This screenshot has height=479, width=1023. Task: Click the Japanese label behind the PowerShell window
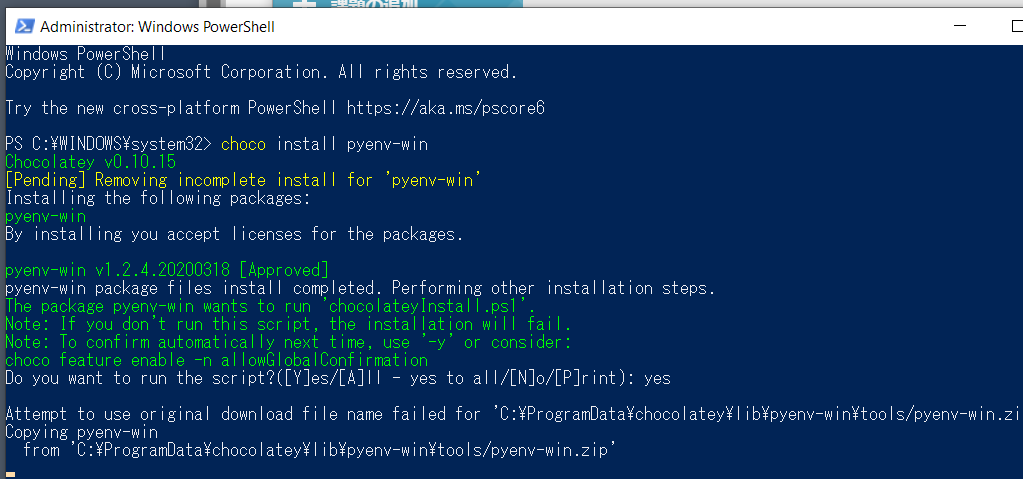pos(374,3)
